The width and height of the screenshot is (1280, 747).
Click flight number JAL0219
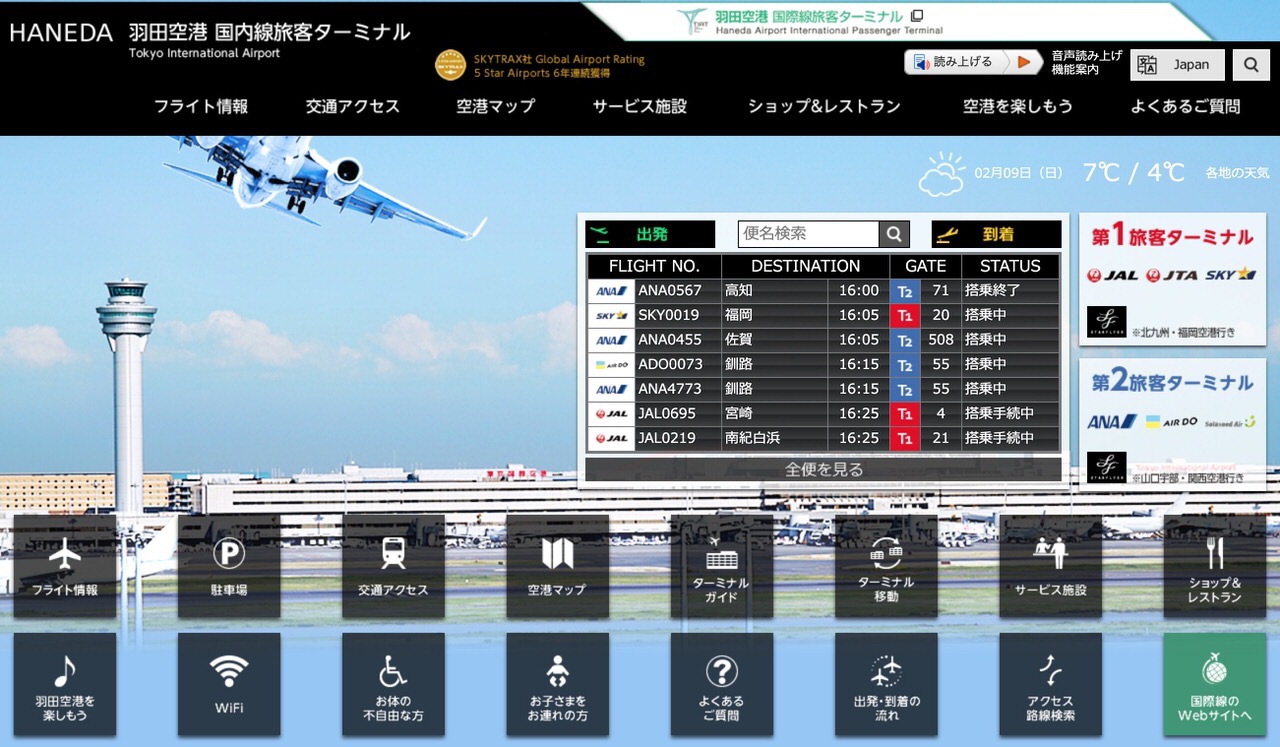click(x=667, y=438)
